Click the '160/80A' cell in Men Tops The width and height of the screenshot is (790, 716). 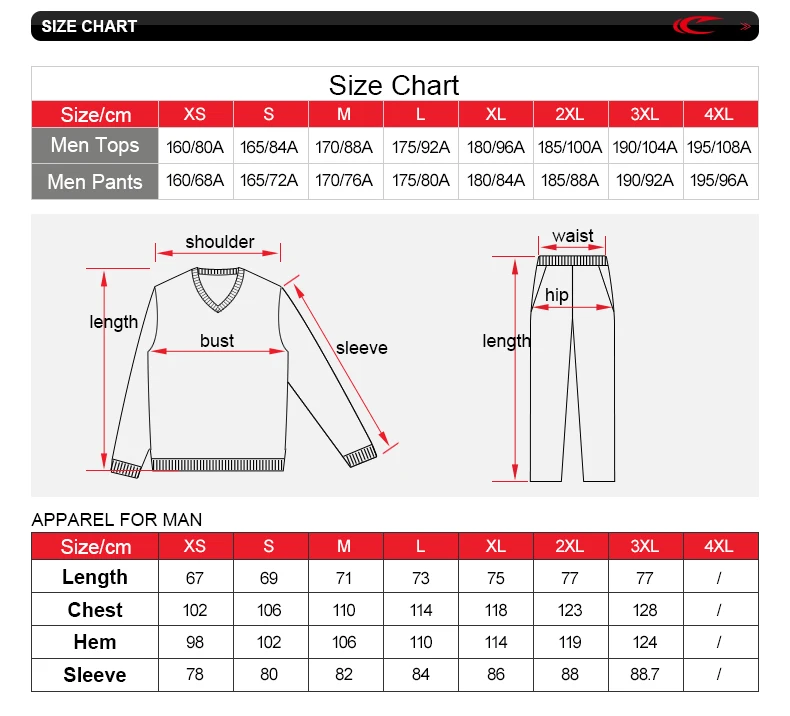(195, 147)
